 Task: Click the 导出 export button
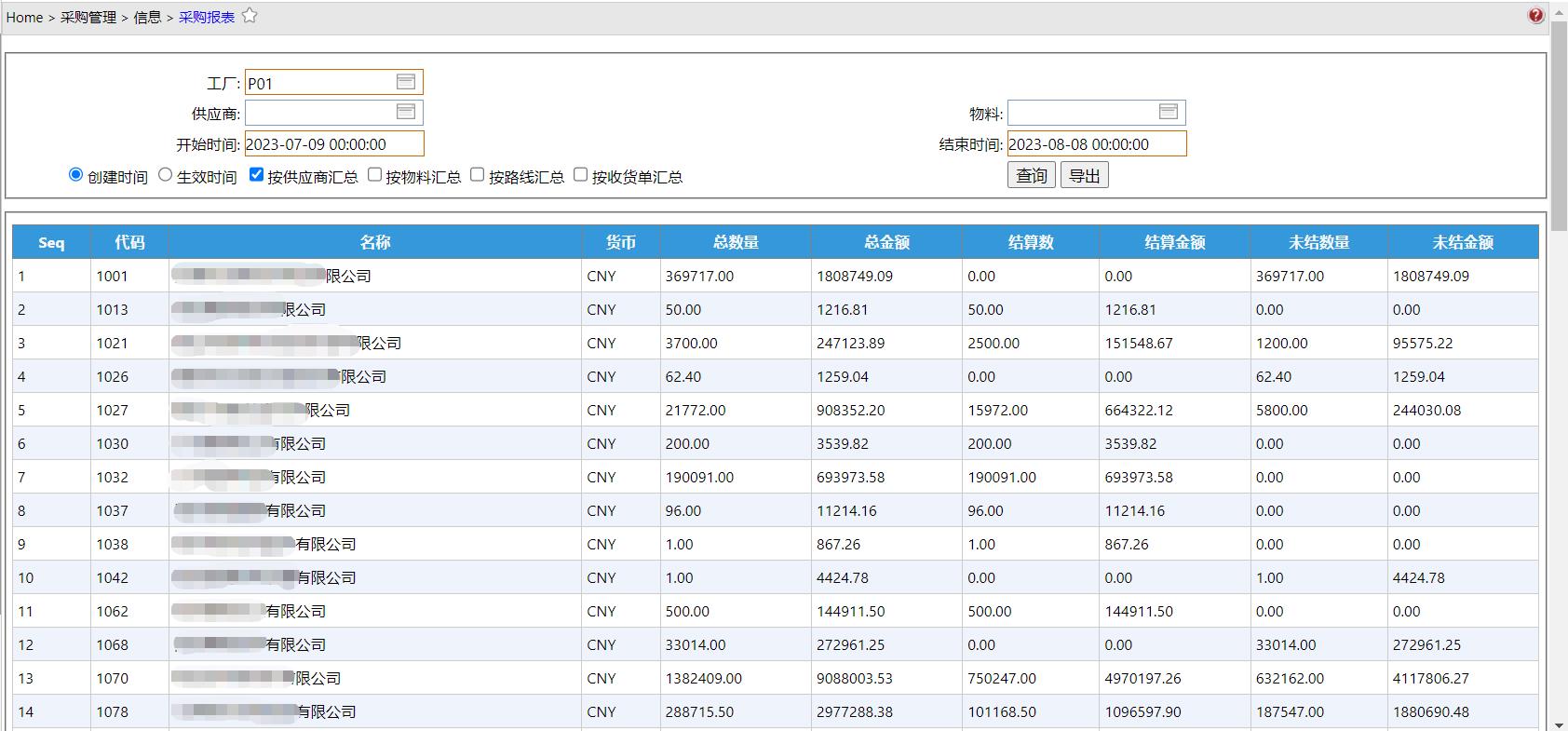1085,175
